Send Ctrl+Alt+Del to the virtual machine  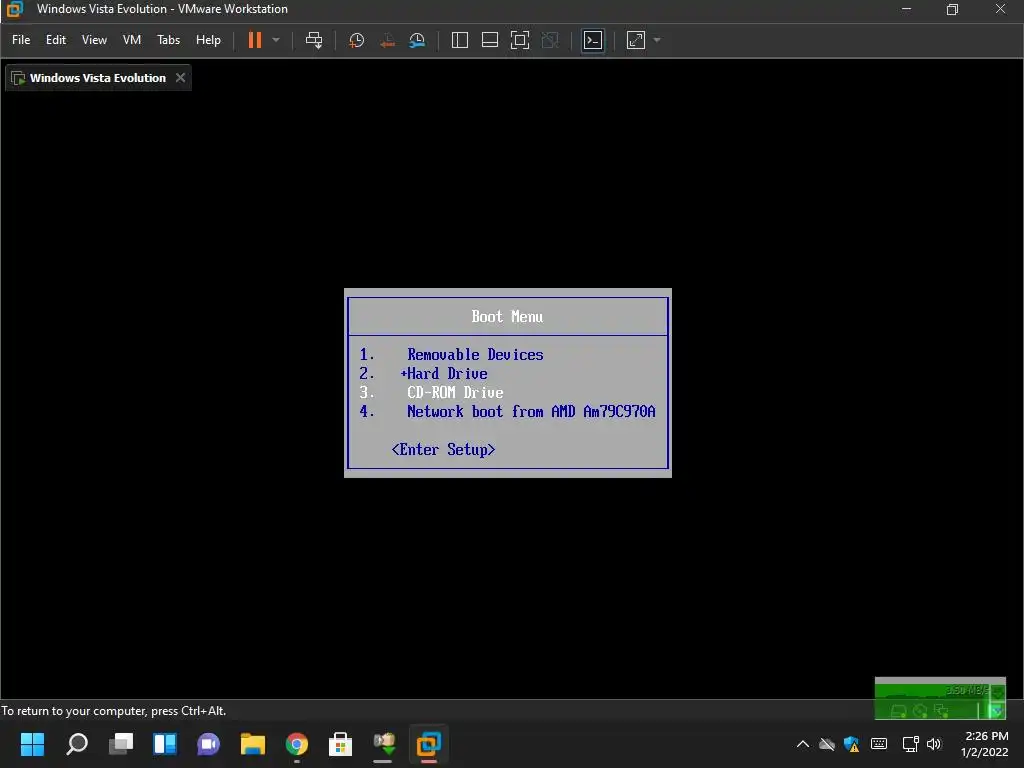(314, 40)
